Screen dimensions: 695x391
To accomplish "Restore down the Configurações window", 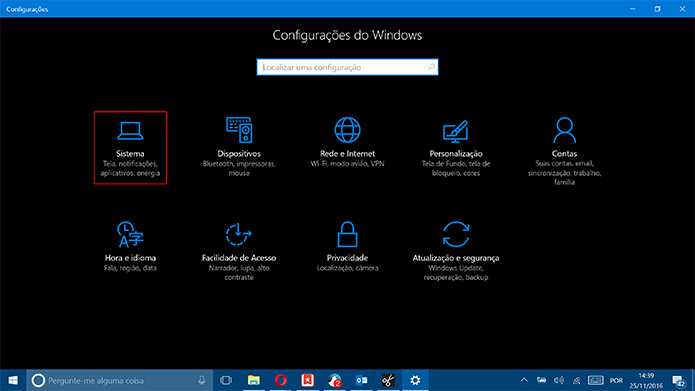I will pyautogui.click(x=657, y=9).
